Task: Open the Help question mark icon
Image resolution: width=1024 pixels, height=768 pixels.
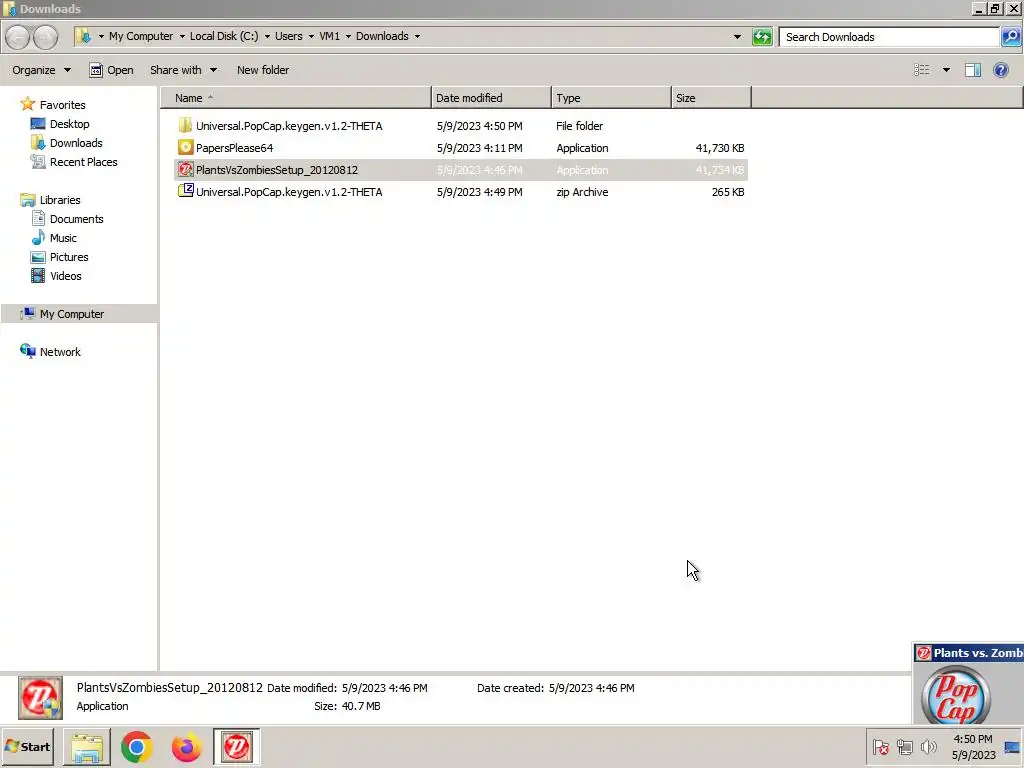Action: pos(1000,70)
